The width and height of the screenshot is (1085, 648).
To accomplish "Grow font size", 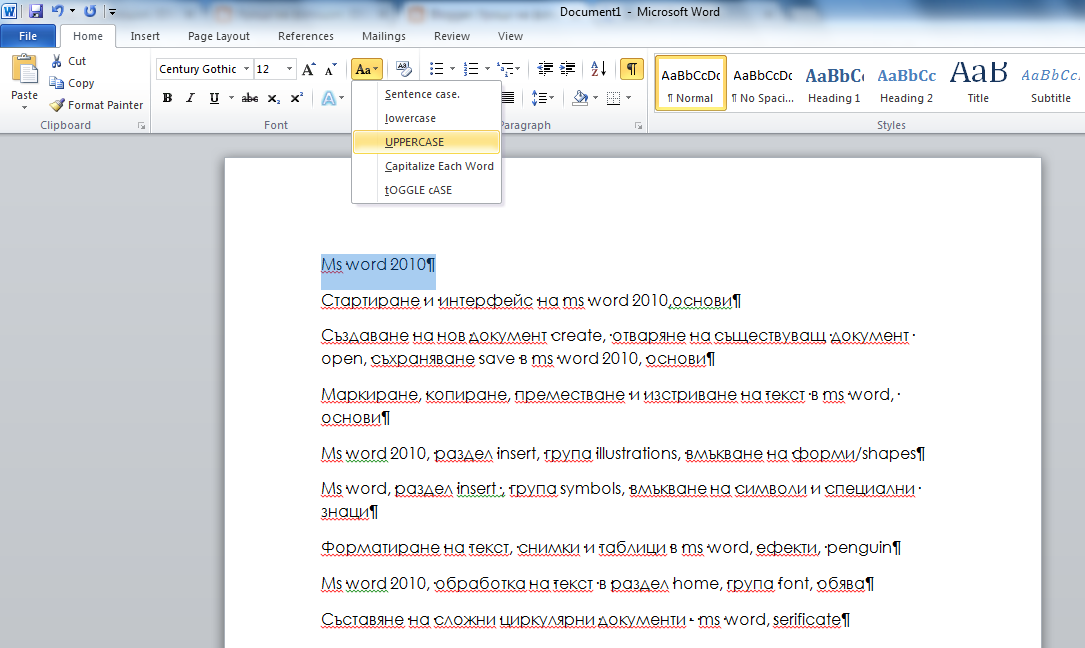I will click(x=309, y=69).
